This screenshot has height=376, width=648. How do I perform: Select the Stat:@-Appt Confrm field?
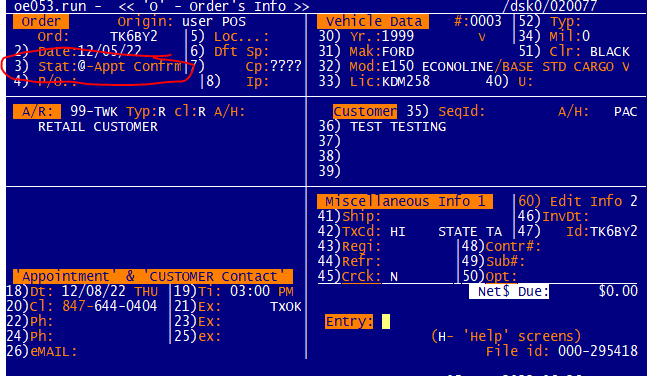[x=110, y=67]
